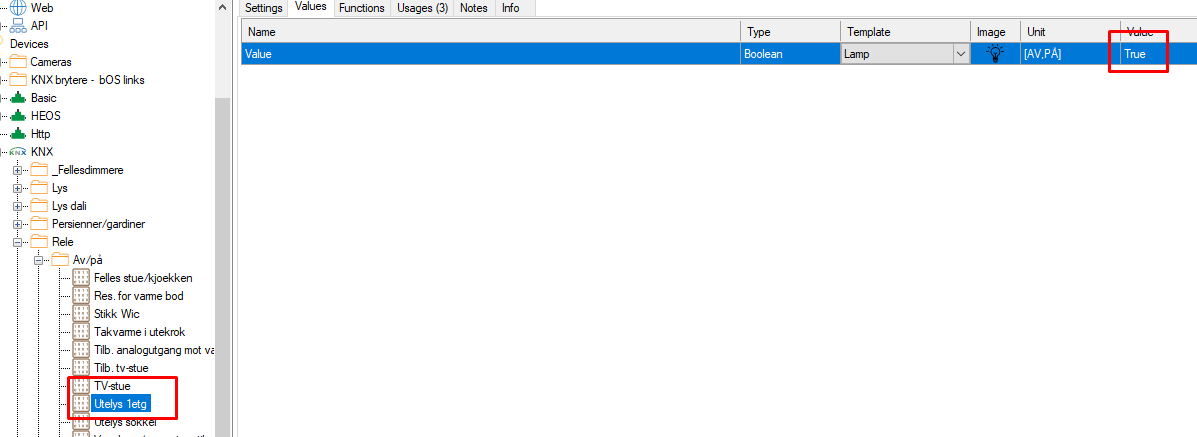Open the Usages (3) tab

pyautogui.click(x=420, y=8)
